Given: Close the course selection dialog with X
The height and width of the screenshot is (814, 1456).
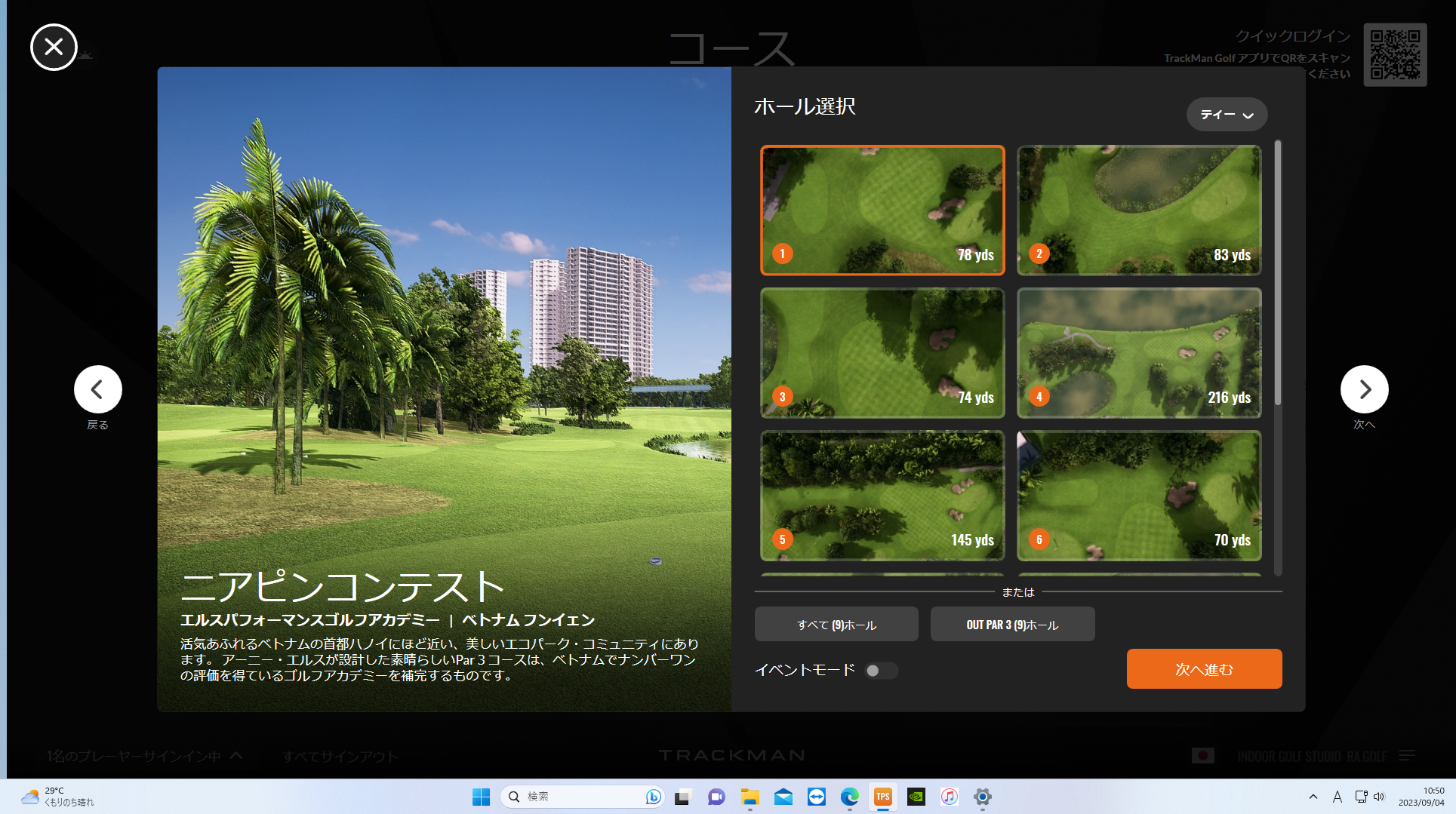Looking at the screenshot, I should [54, 47].
